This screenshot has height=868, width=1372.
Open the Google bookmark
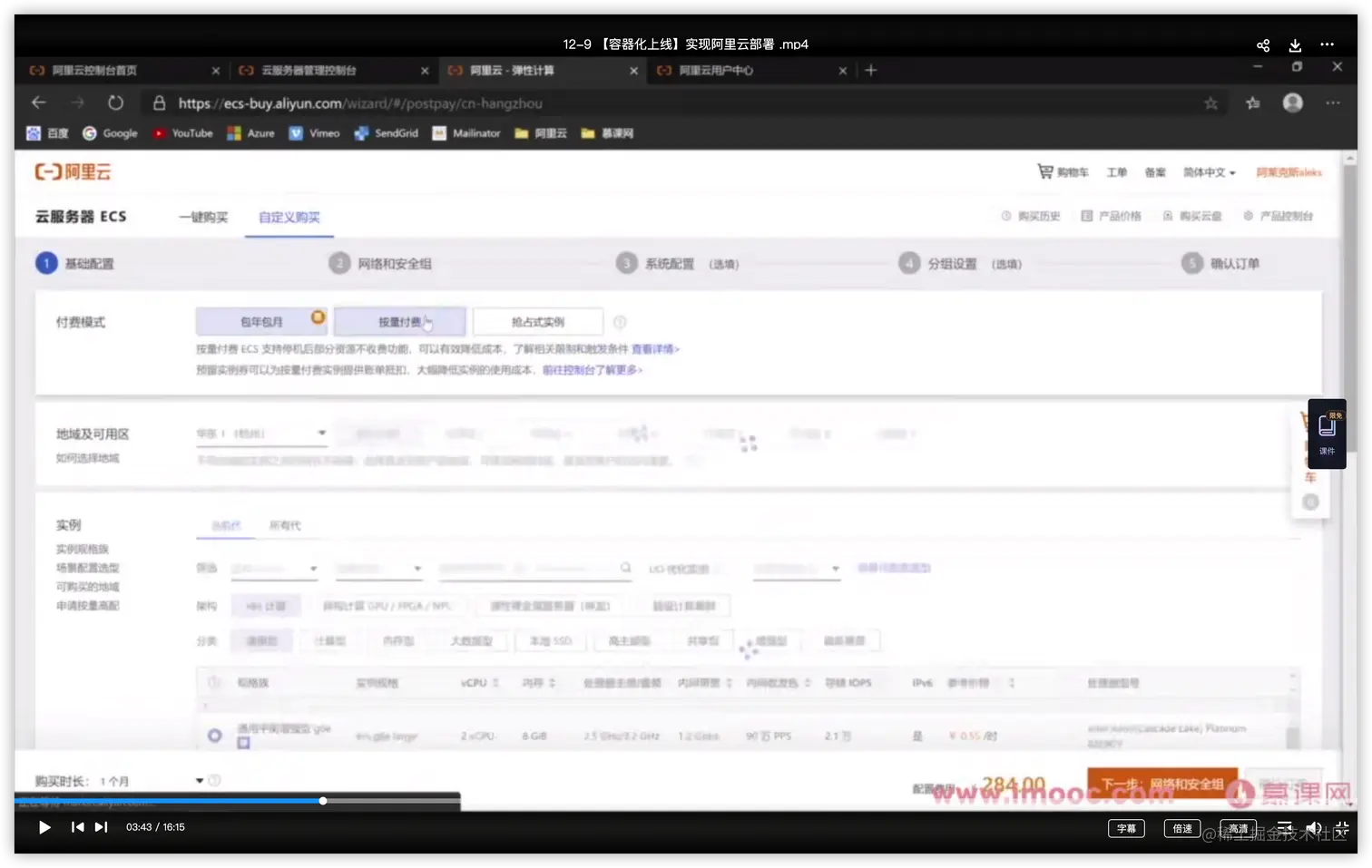[x=110, y=133]
